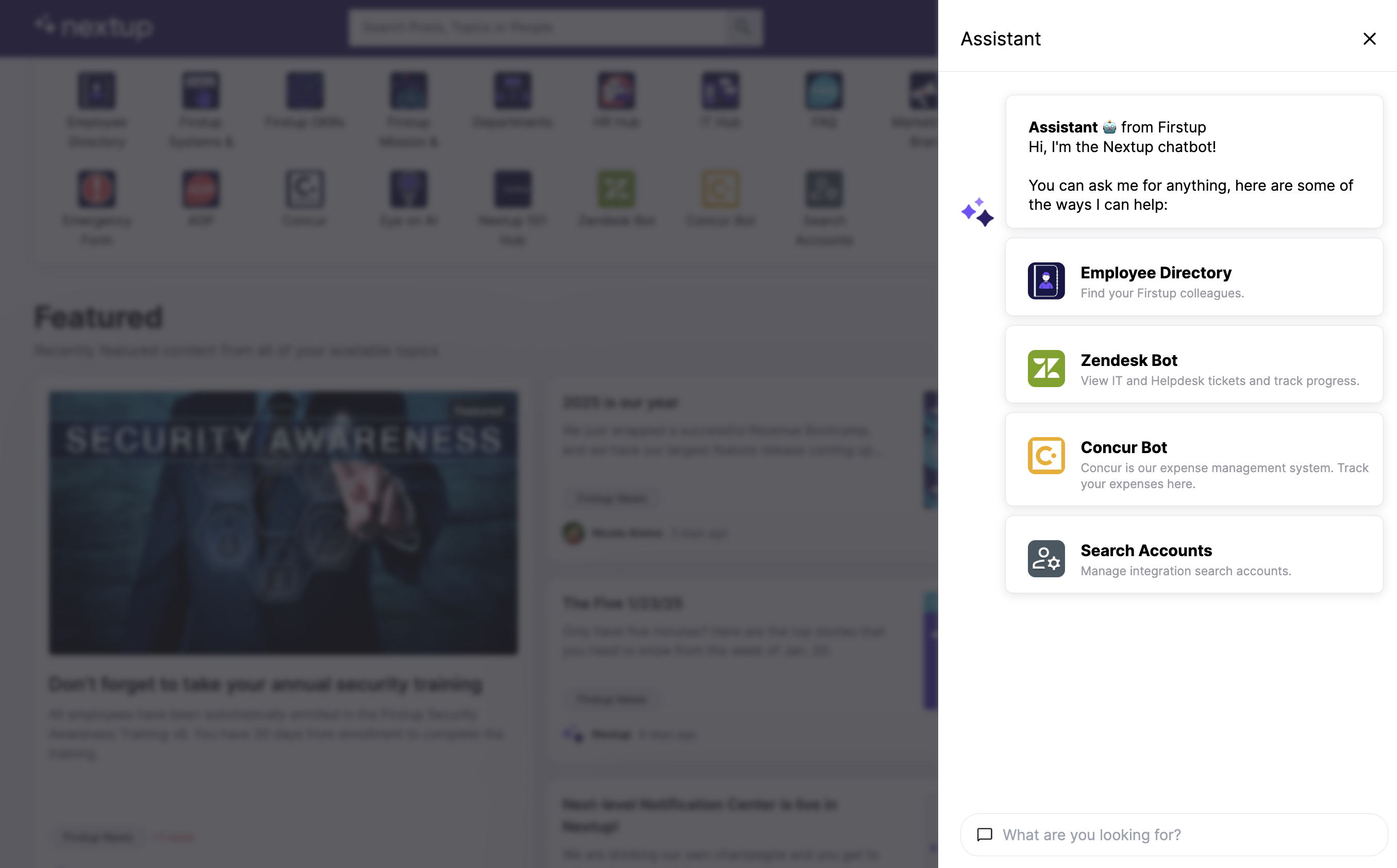Viewport: 1397px width, 868px height.
Task: Open the Security Awareness featured image
Action: click(x=283, y=523)
